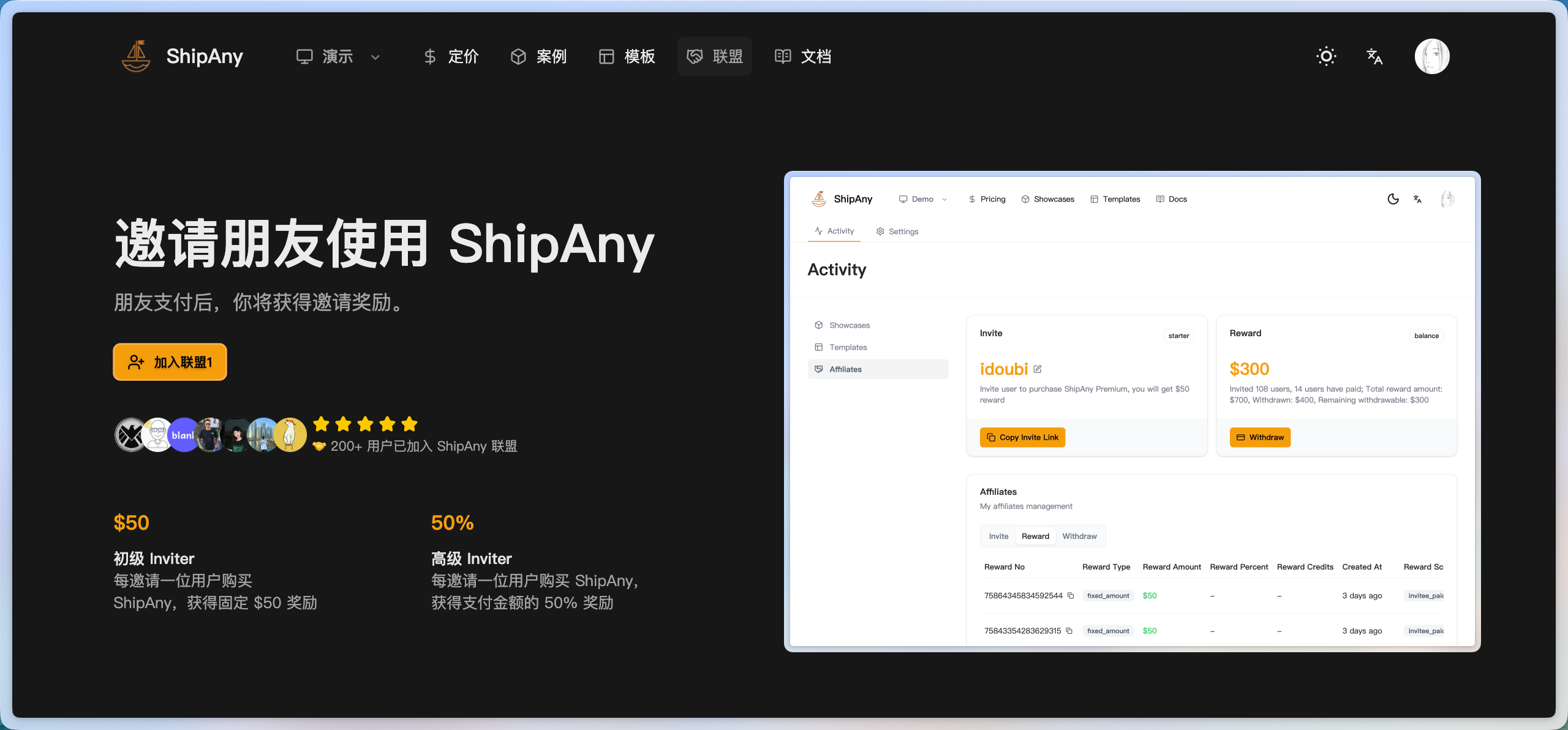
Task: Open the 文档 docs page
Action: pos(803,56)
